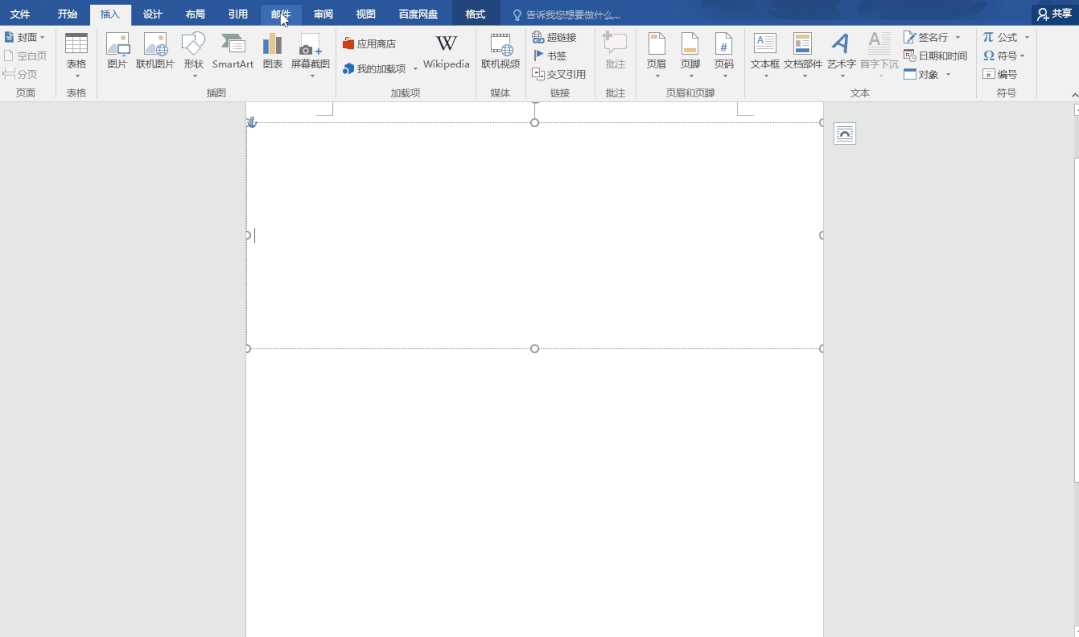
Task: Click the 超链接 (Hyperlink) button
Action: coord(554,37)
